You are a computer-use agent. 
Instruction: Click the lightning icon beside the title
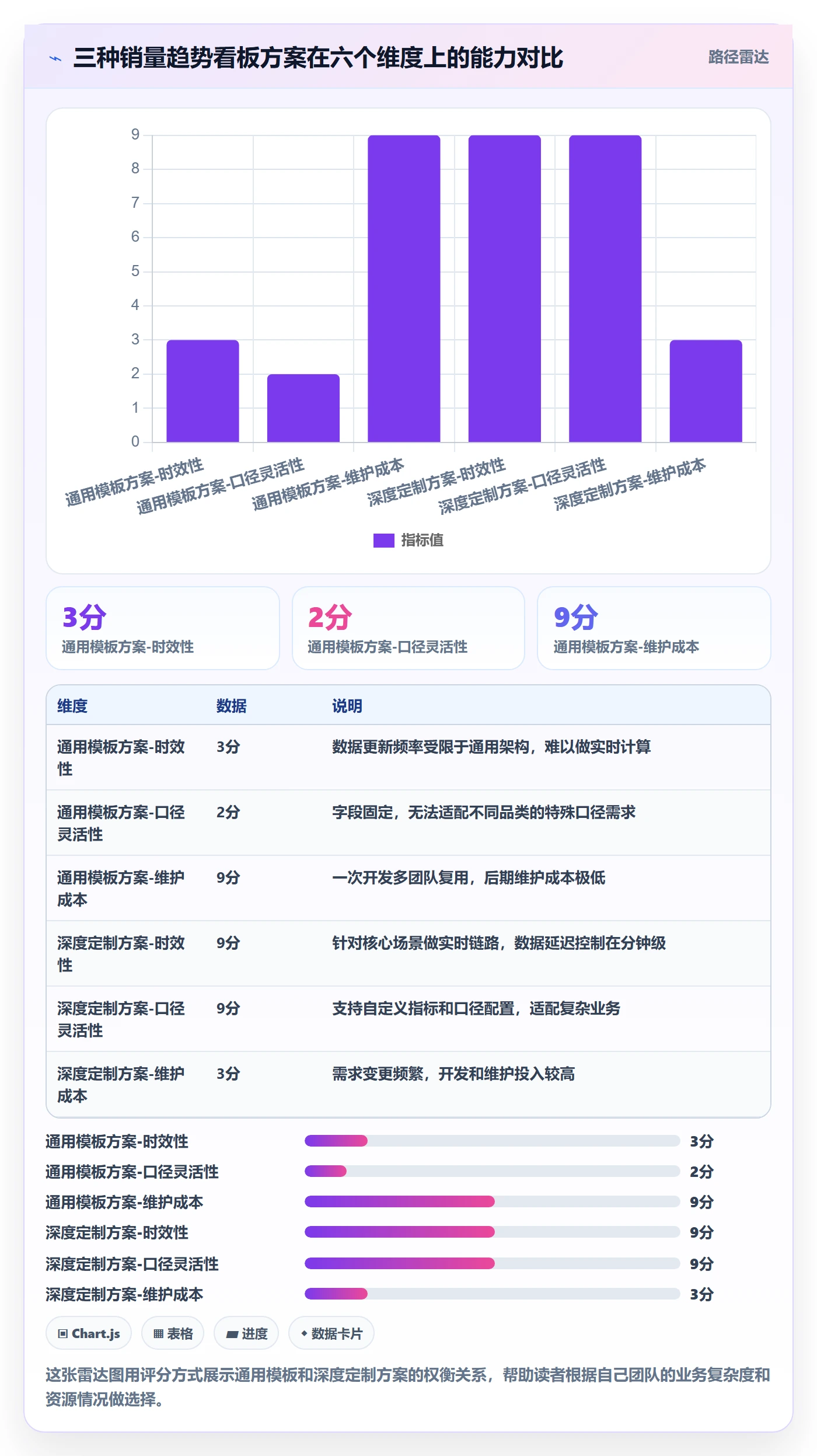(55, 58)
